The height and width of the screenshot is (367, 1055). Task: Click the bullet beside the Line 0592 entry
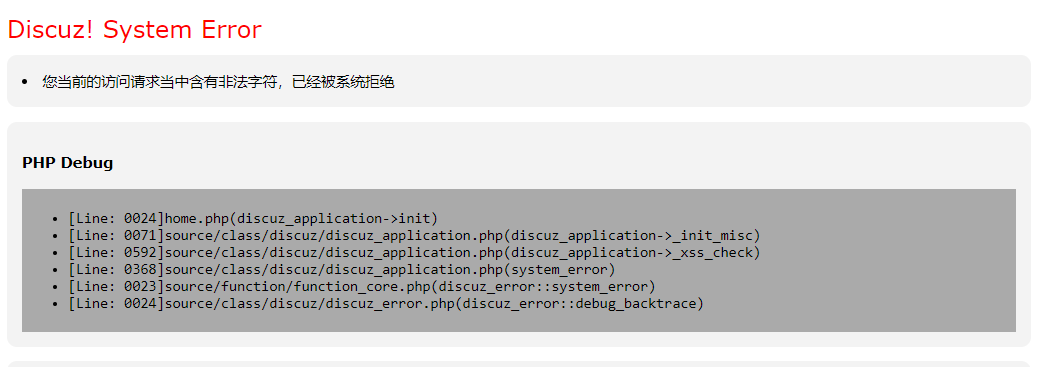(55, 253)
